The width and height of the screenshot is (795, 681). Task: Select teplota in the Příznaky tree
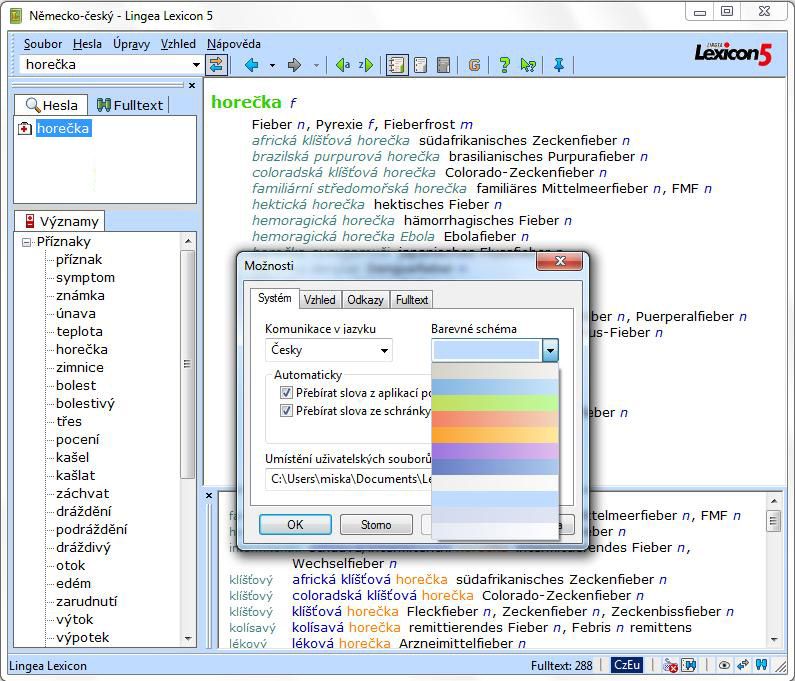(80, 332)
